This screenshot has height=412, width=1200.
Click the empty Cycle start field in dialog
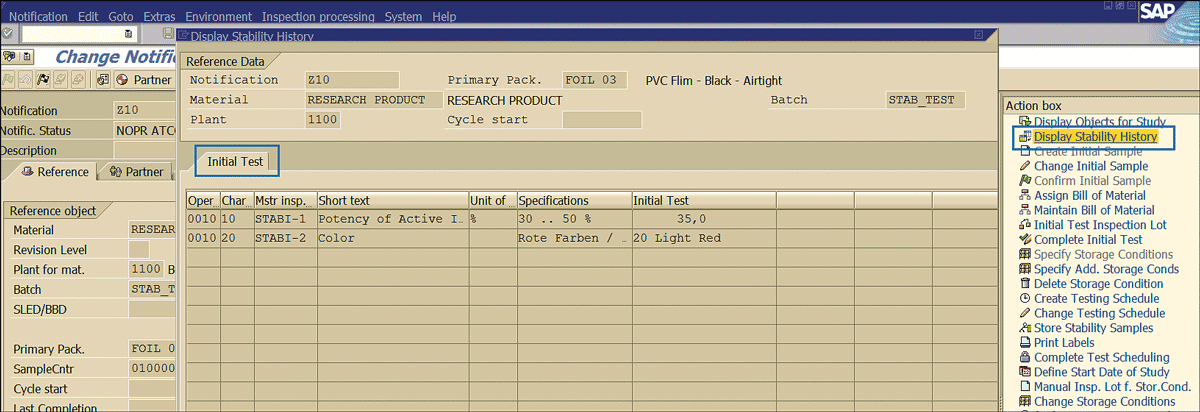pos(601,120)
